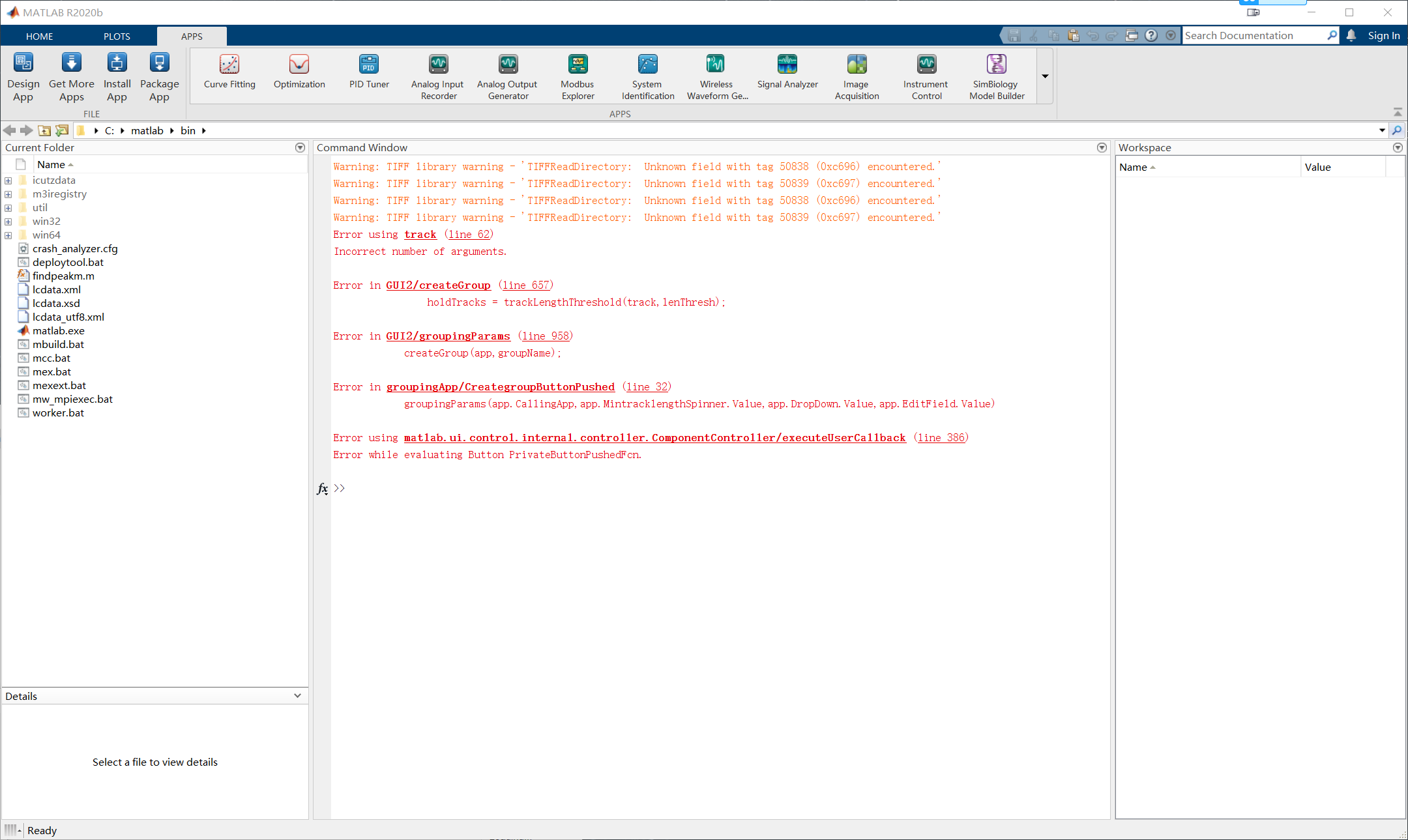The image size is (1408, 840).
Task: Launch the Analog Output Generator app
Action: (507, 75)
